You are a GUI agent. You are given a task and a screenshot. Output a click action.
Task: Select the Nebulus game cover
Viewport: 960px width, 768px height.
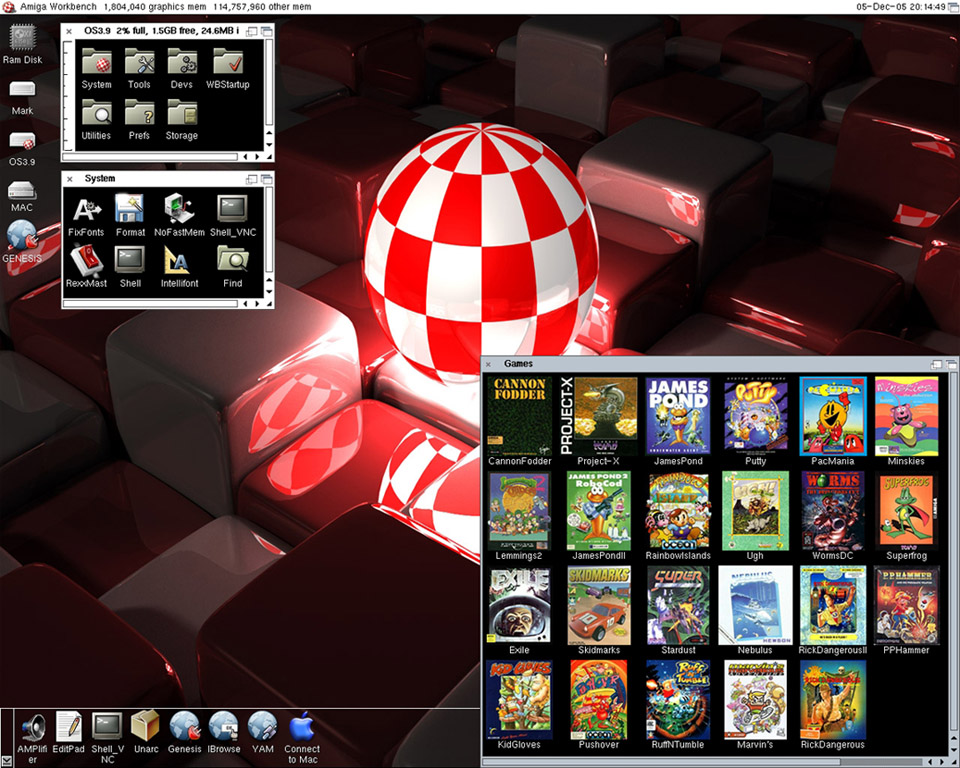point(756,605)
